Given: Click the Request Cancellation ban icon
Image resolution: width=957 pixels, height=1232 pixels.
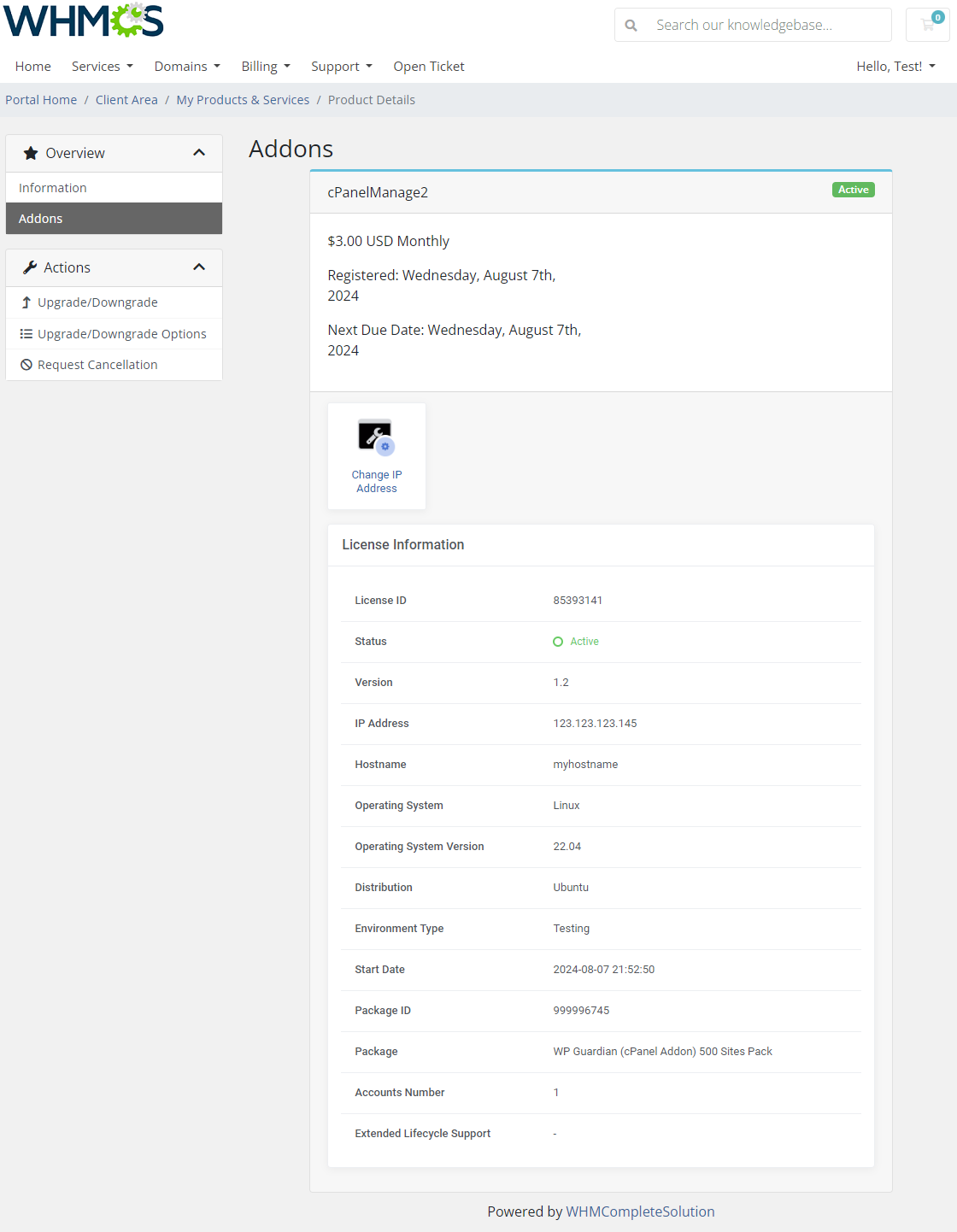Looking at the screenshot, I should pyautogui.click(x=26, y=365).
